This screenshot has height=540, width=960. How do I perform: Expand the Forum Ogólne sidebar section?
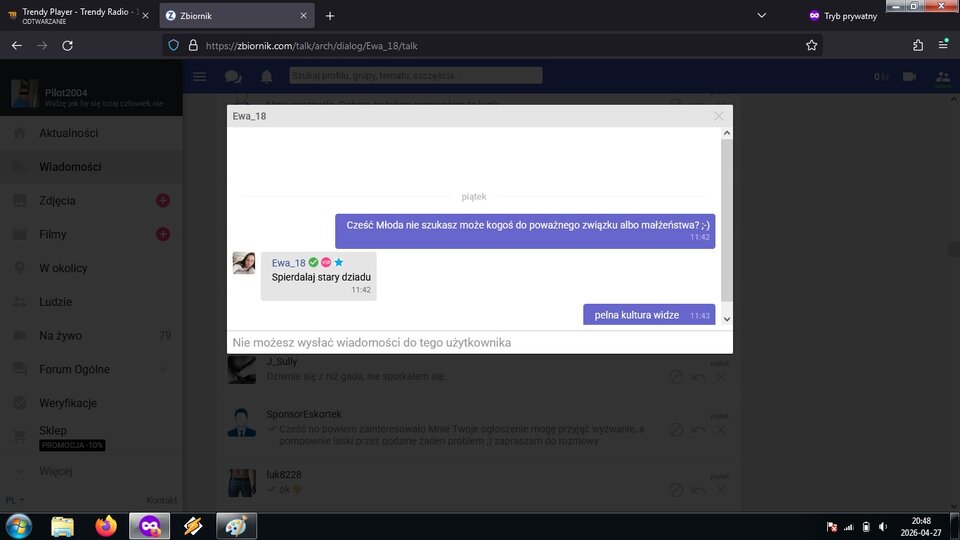click(x=164, y=369)
